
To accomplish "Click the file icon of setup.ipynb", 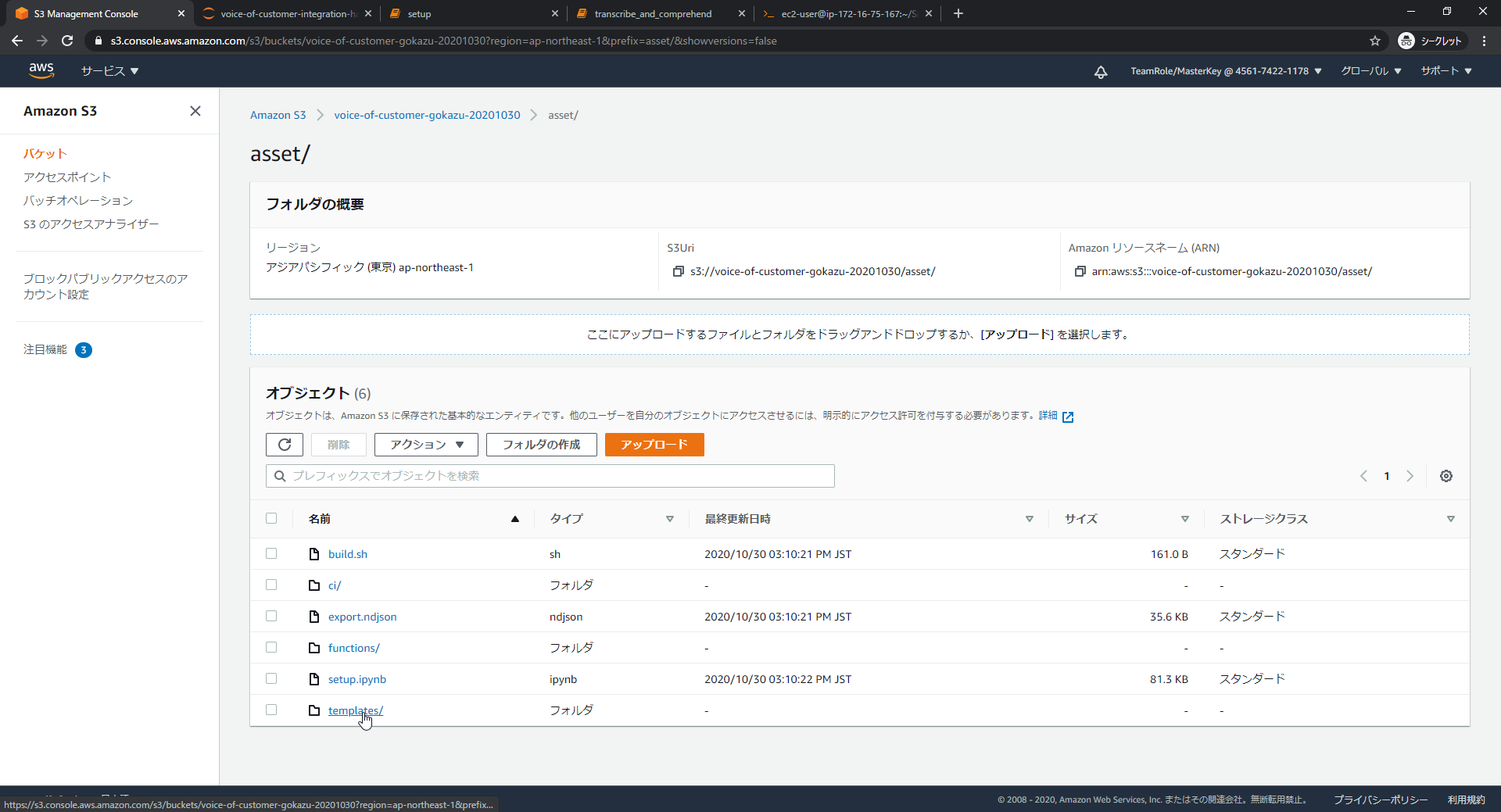I will 314,679.
